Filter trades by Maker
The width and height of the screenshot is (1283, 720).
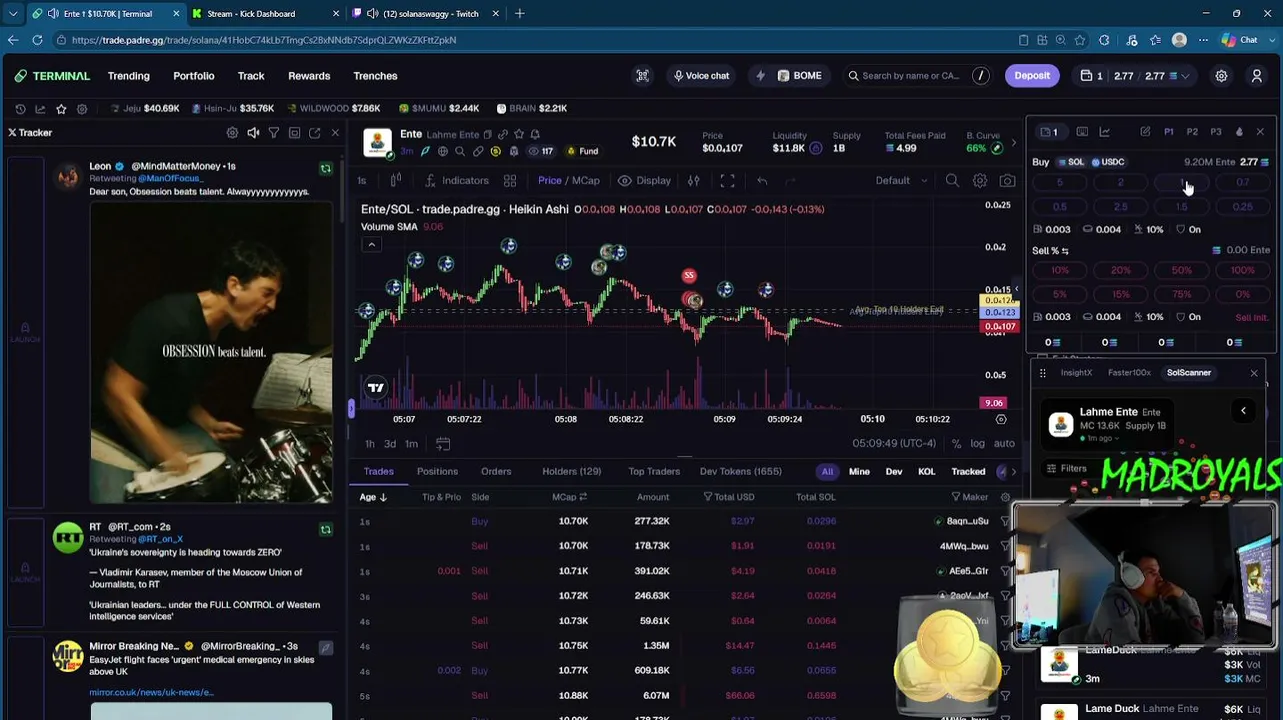pos(970,497)
